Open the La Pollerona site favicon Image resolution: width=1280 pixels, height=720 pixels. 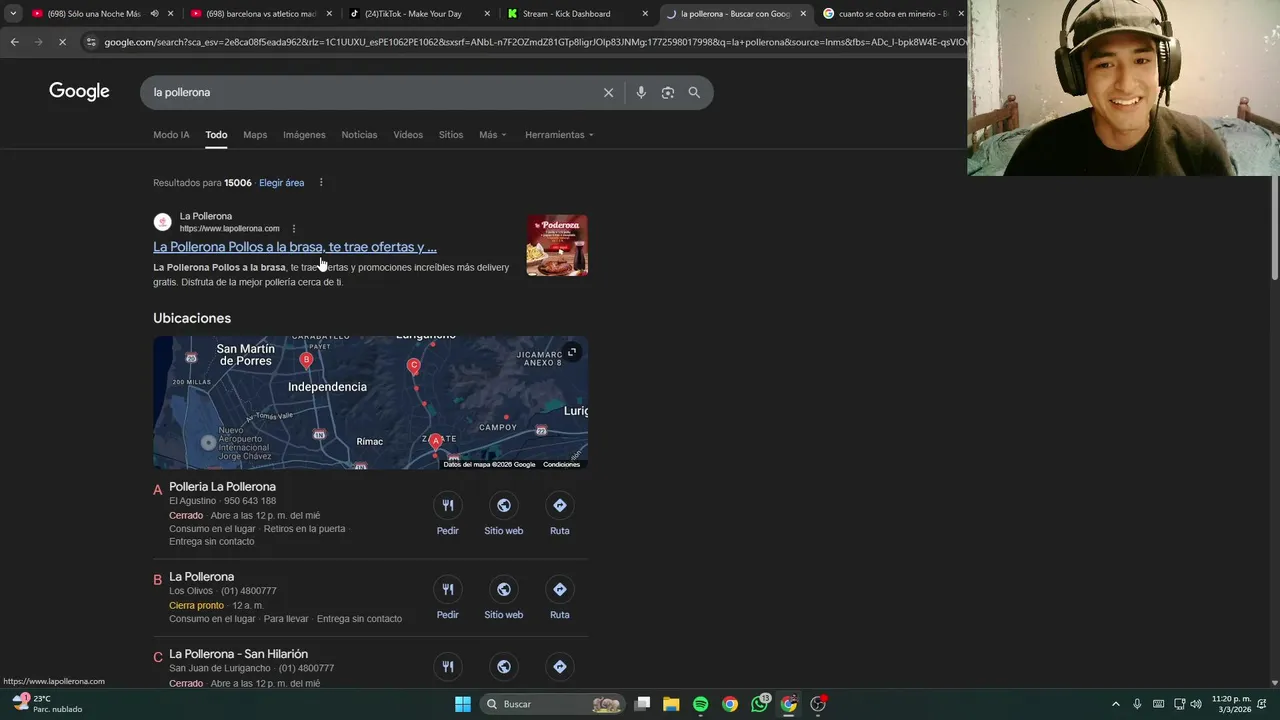[x=162, y=222]
